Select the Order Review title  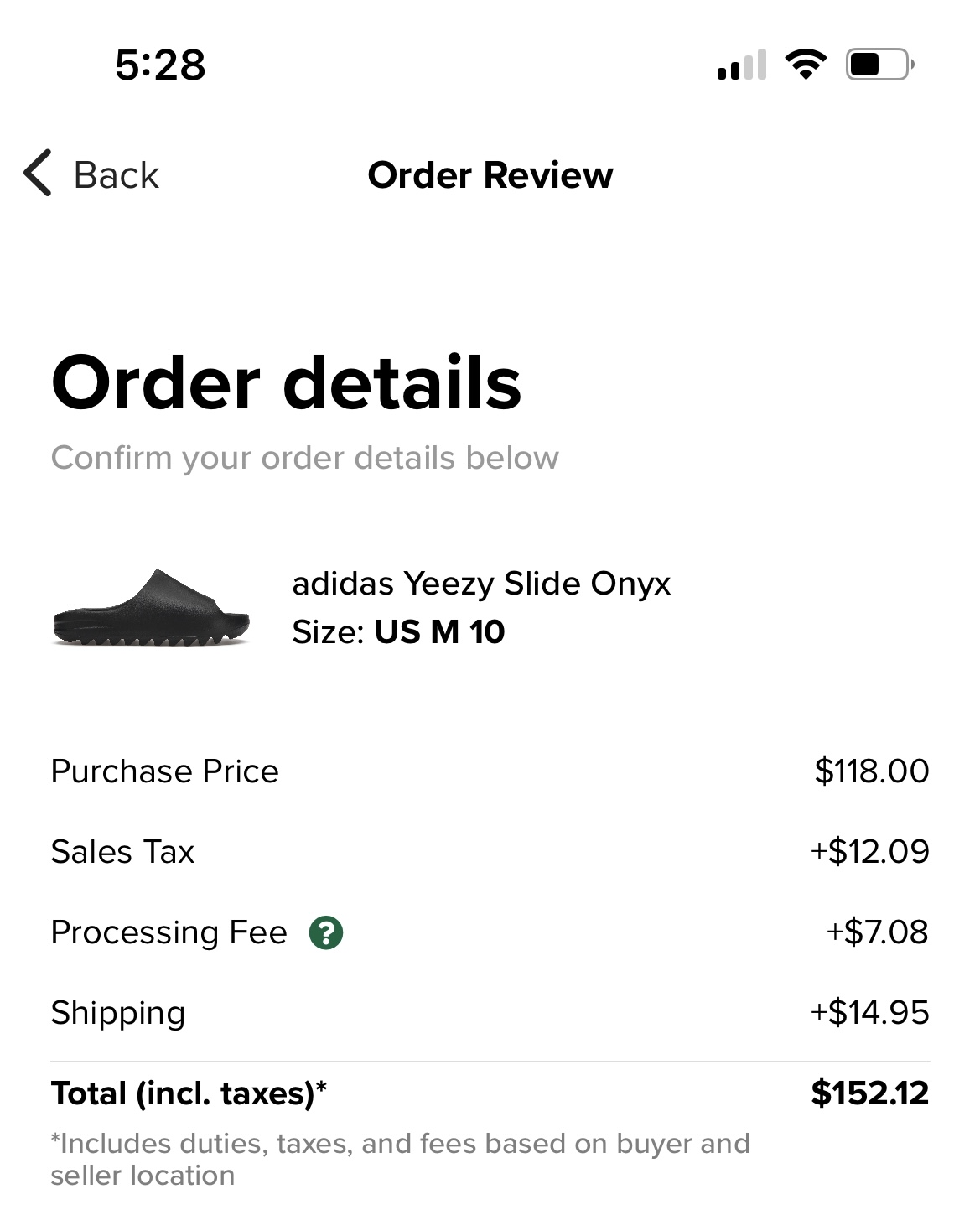click(490, 175)
